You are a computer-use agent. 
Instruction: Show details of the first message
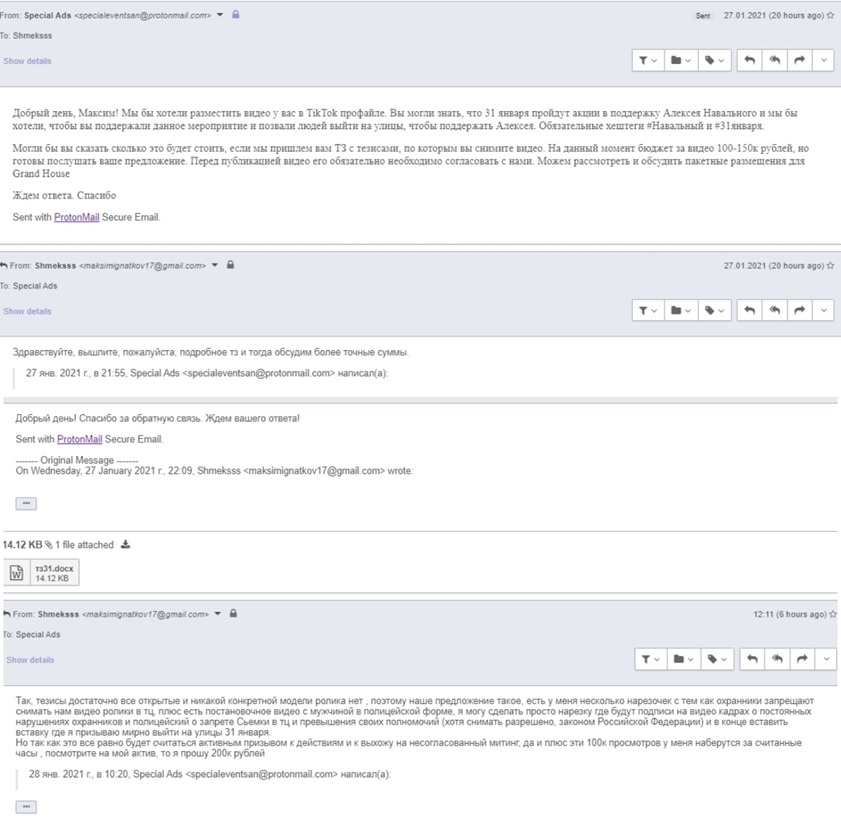pyautogui.click(x=27, y=61)
